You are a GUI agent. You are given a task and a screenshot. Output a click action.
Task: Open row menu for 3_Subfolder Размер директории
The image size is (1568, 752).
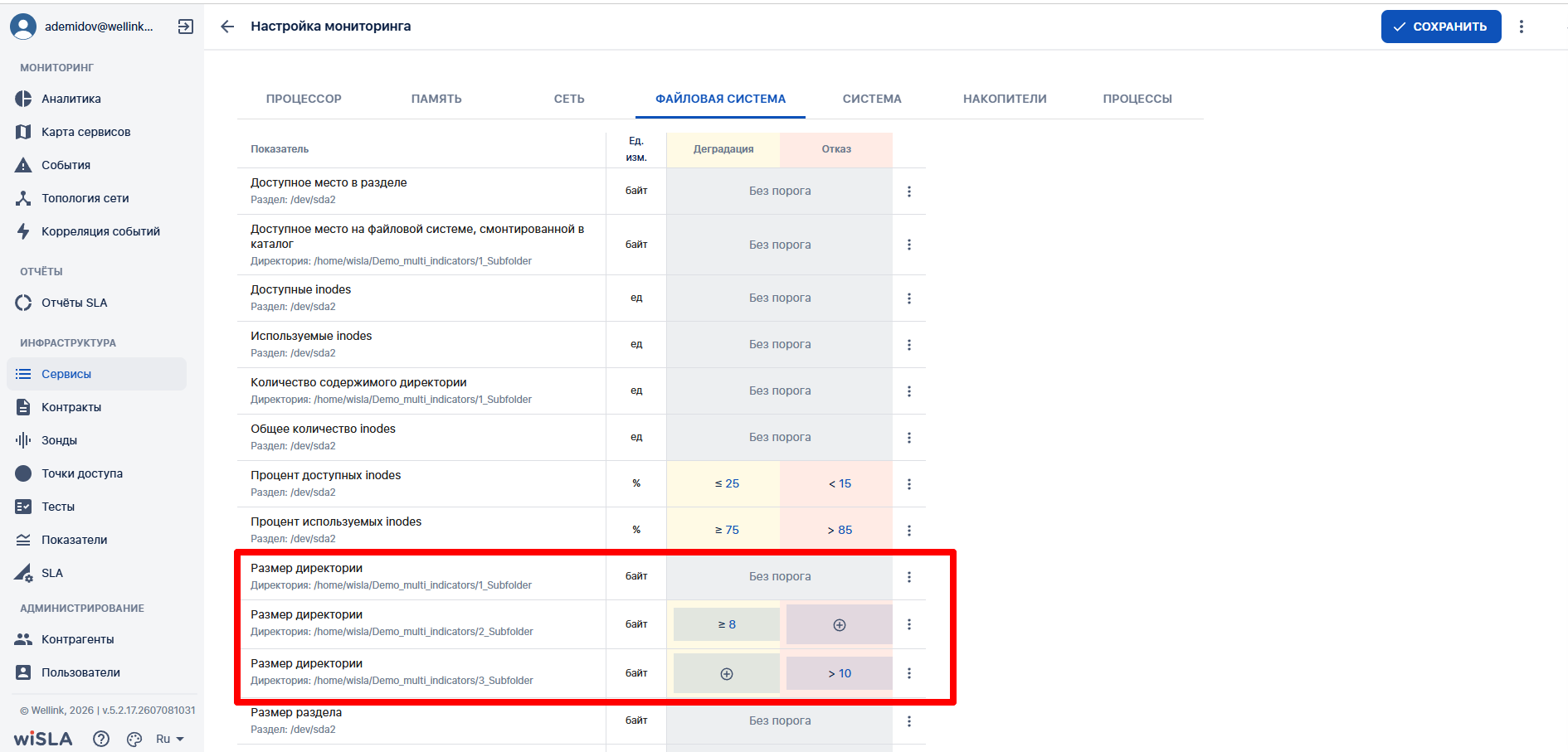click(909, 673)
